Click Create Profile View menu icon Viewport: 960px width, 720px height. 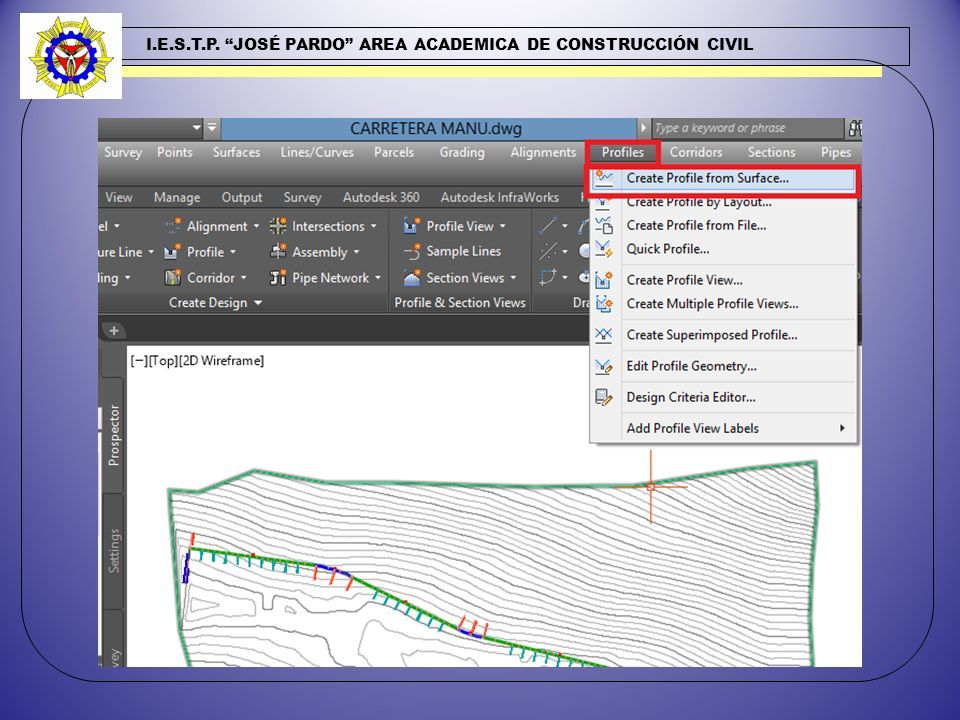(604, 280)
